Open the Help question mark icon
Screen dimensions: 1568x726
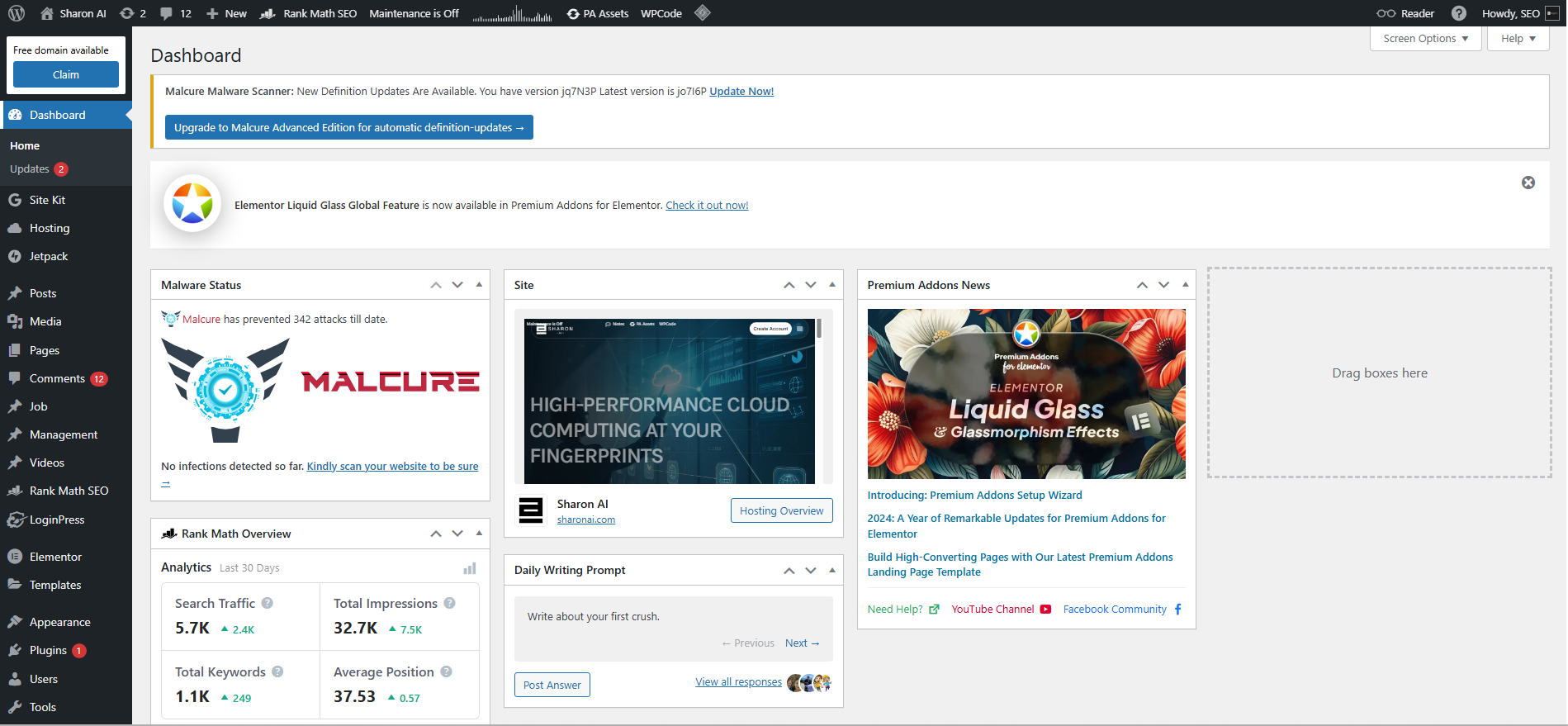[1459, 13]
